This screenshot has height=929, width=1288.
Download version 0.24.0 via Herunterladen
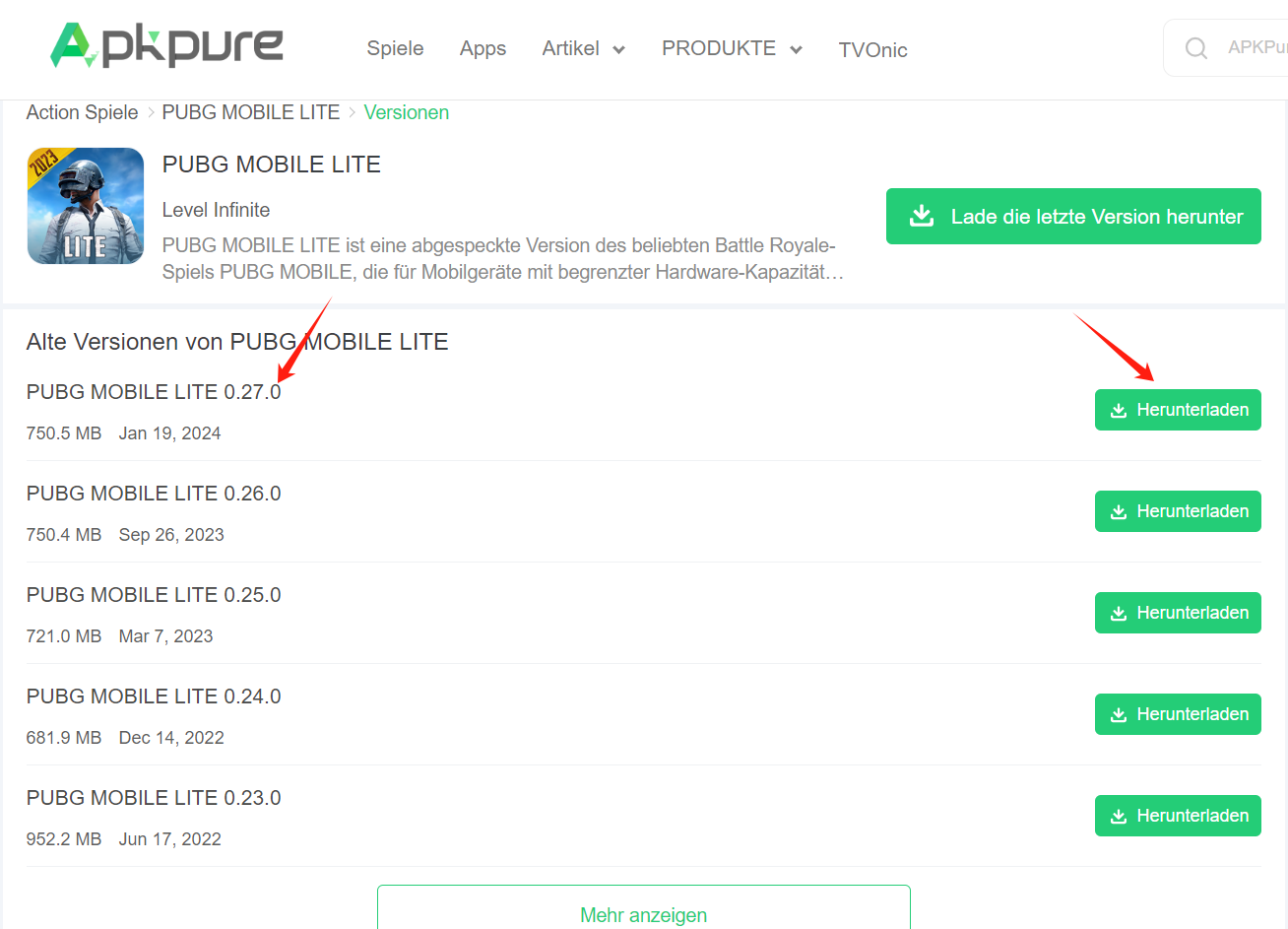point(1178,714)
